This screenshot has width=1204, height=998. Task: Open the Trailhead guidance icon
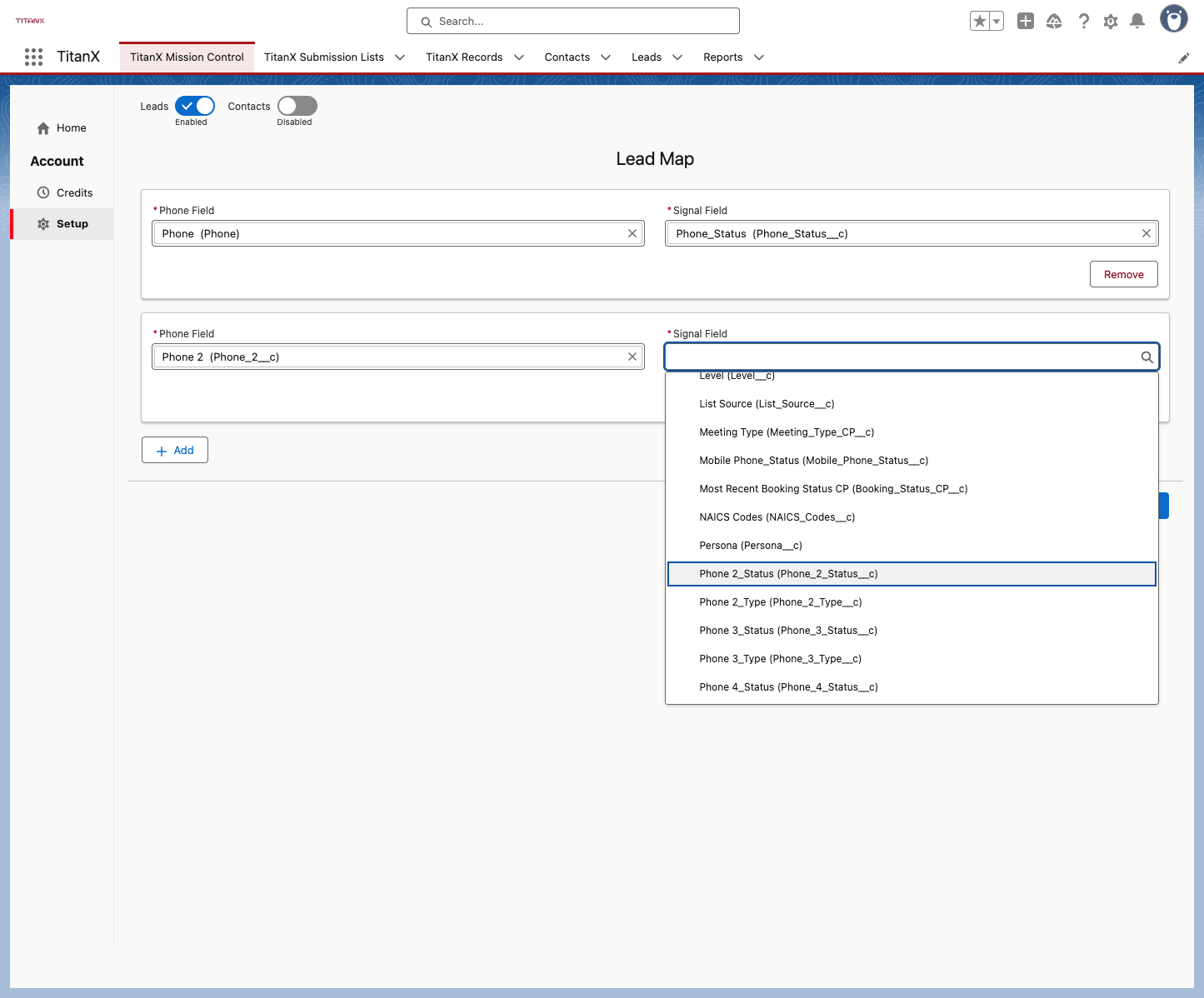pyautogui.click(x=1054, y=21)
